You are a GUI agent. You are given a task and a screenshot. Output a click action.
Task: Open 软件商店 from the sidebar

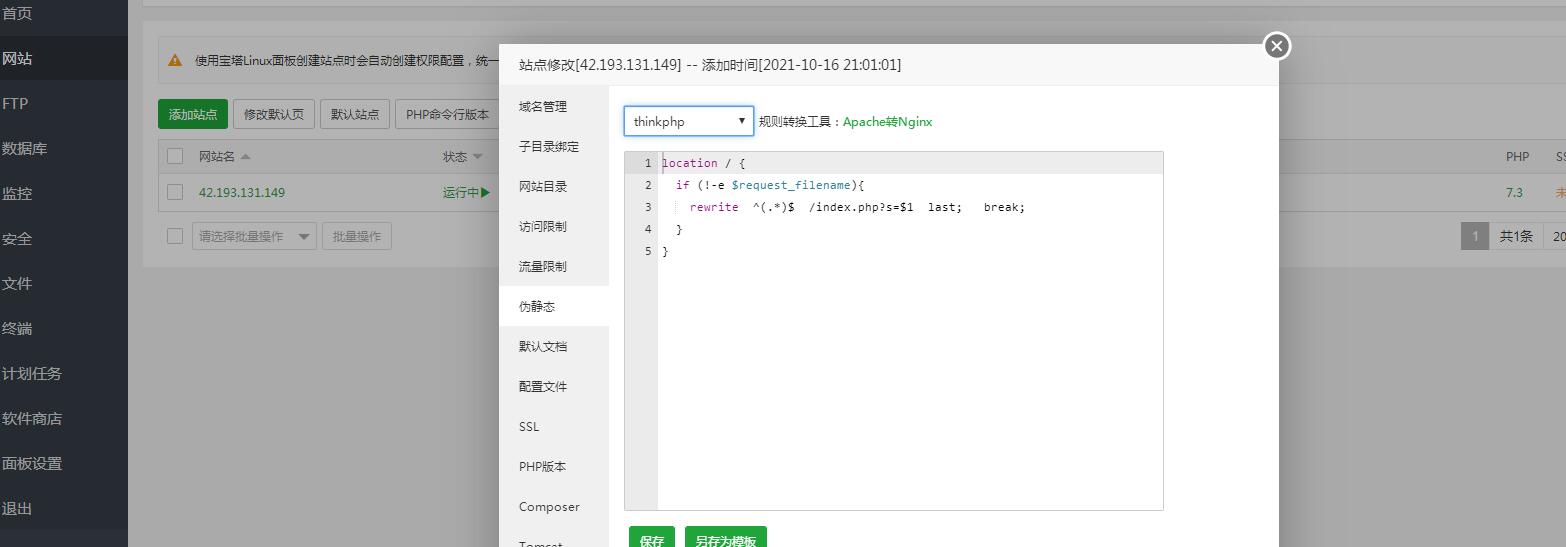pyautogui.click(x=32, y=419)
